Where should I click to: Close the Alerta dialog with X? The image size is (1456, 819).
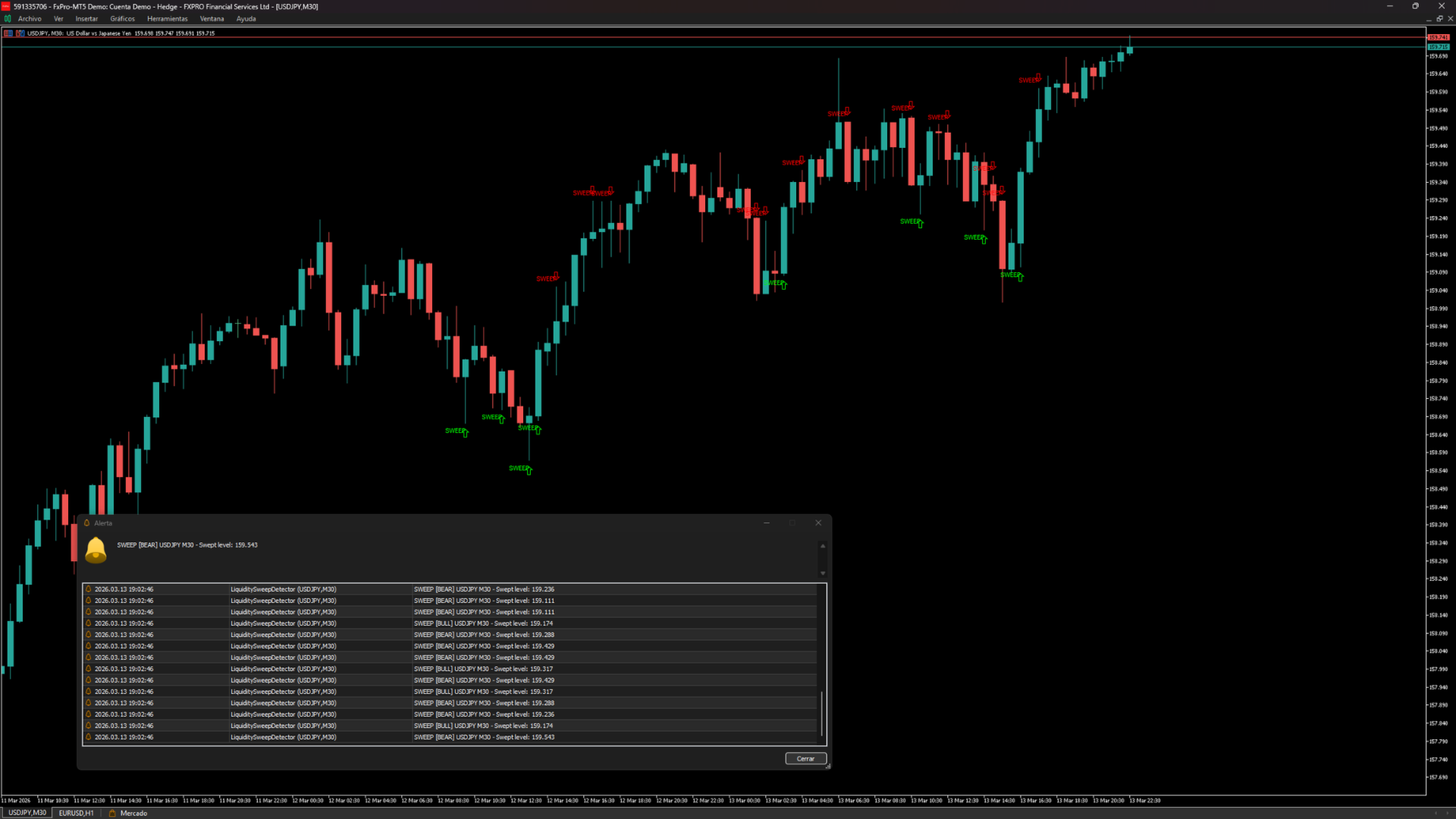tap(818, 523)
